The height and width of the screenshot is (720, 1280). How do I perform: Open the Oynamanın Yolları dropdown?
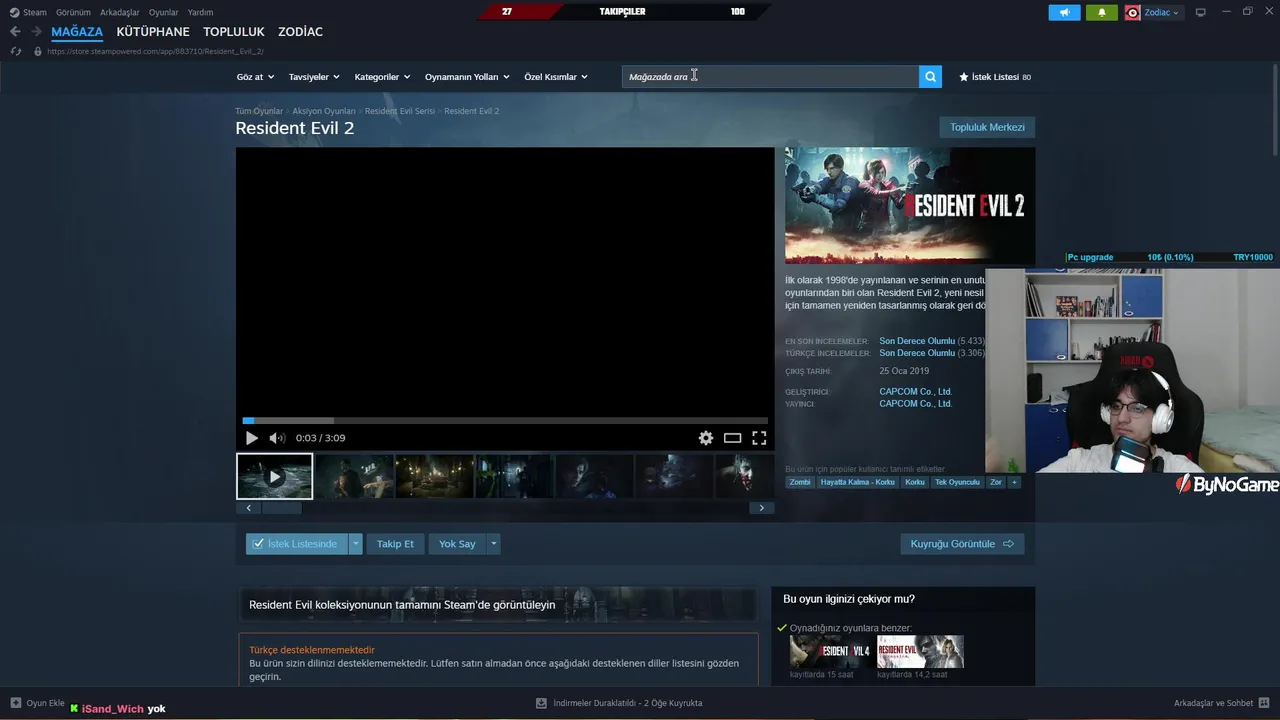pos(467,77)
